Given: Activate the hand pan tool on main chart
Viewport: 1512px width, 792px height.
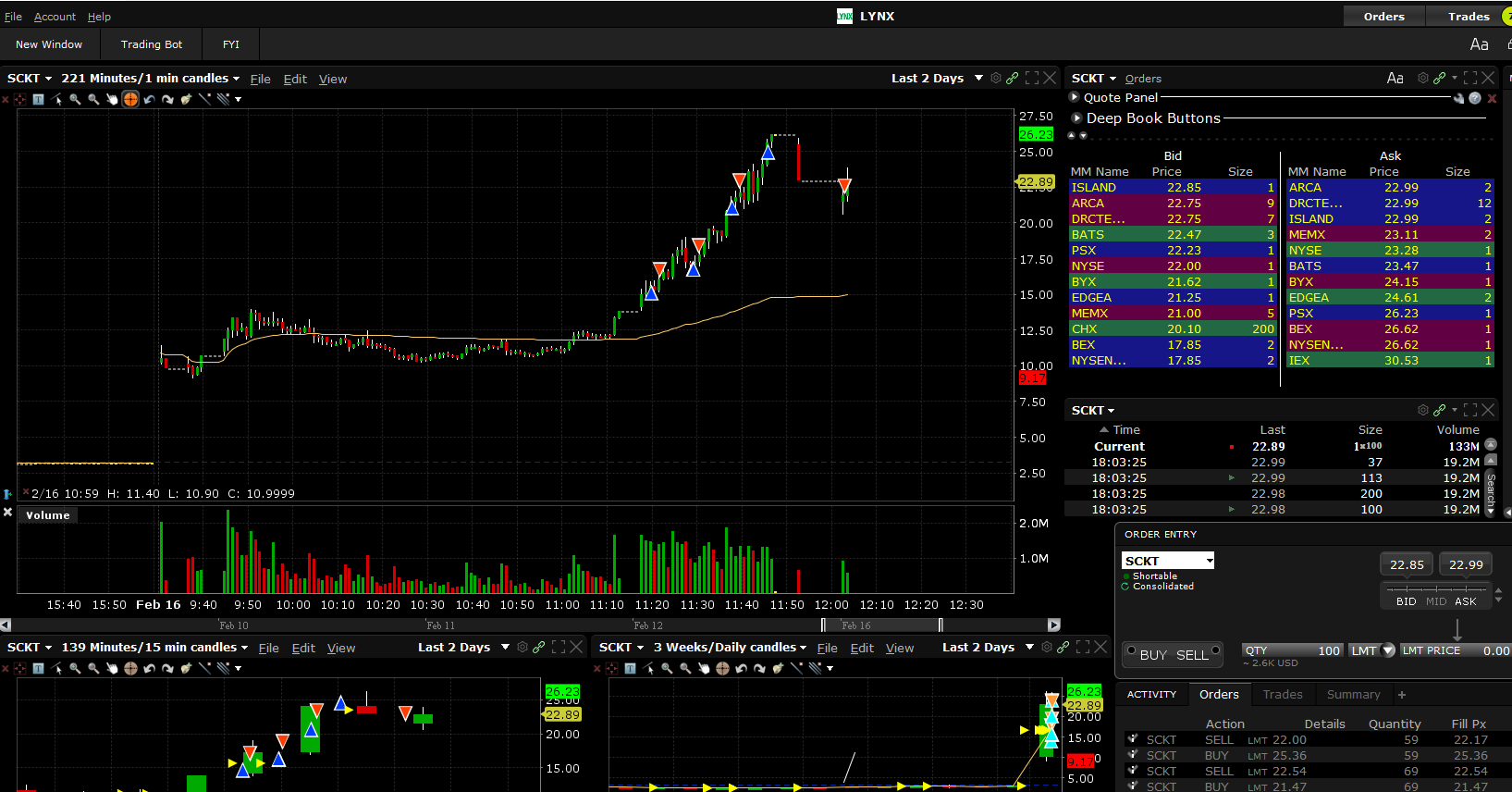Looking at the screenshot, I should 112,99.
